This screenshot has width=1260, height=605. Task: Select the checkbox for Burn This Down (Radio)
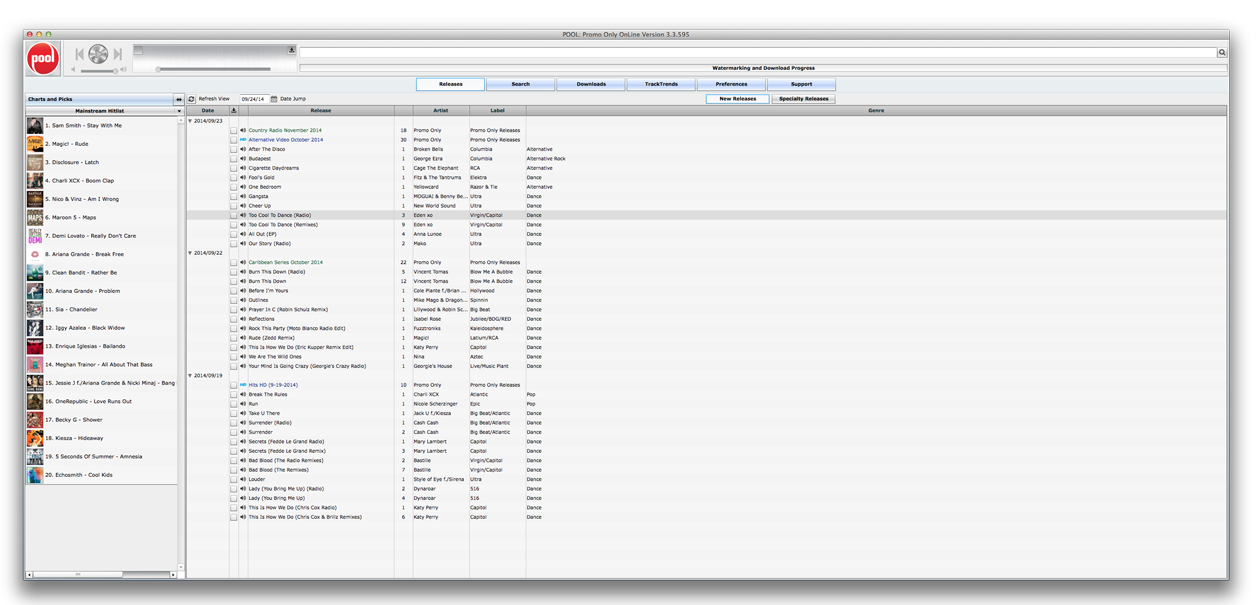(234, 272)
